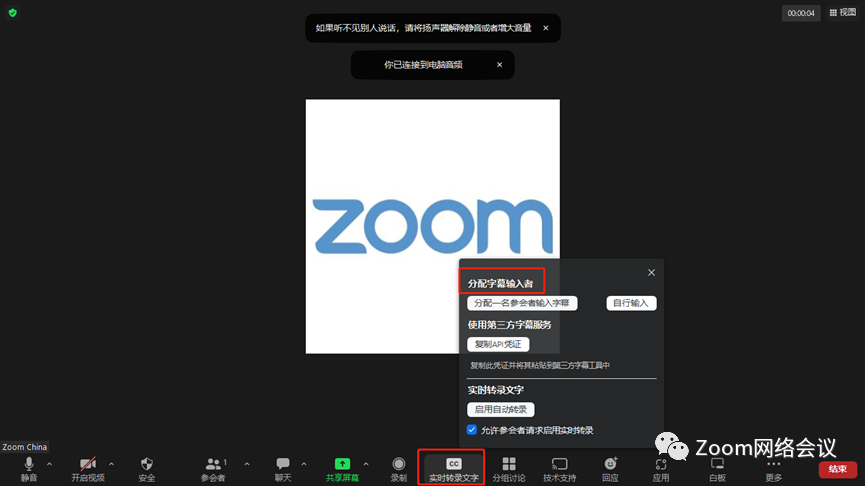Close the caption settings popup
This screenshot has width=865, height=486.
click(x=652, y=273)
